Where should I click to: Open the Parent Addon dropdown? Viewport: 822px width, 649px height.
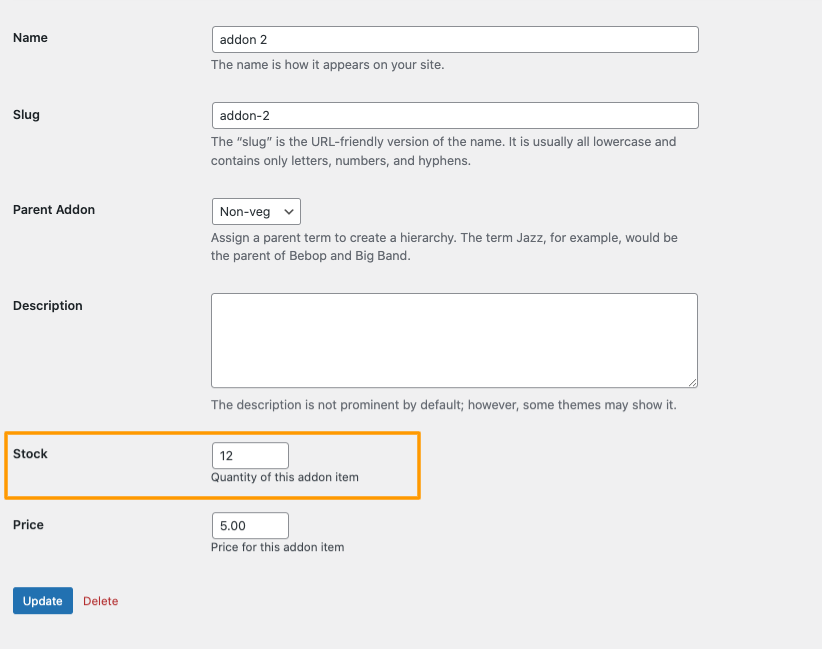click(256, 211)
